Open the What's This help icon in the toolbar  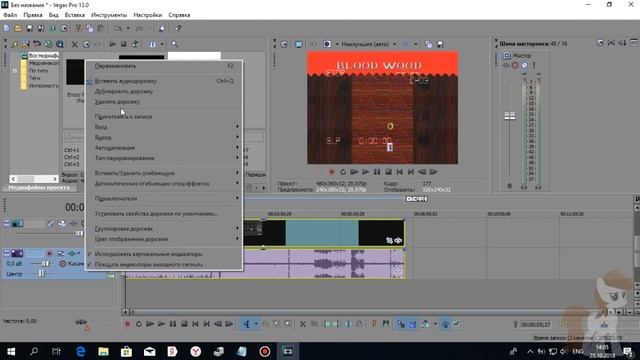click(x=178, y=28)
